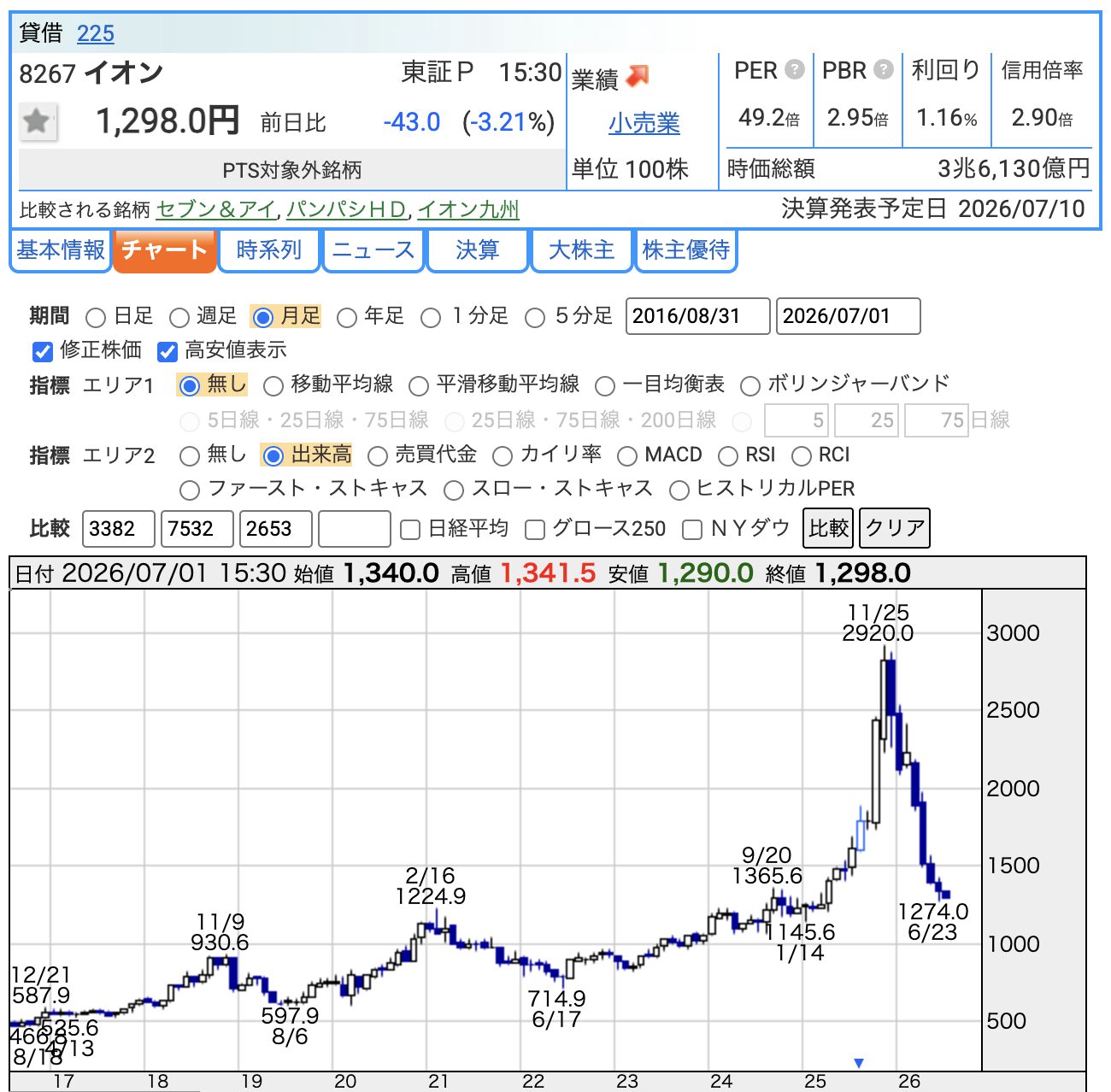The width and height of the screenshot is (1111, 1092).
Task: Click the 11/25 2920.0 high label
Action: click(878, 623)
